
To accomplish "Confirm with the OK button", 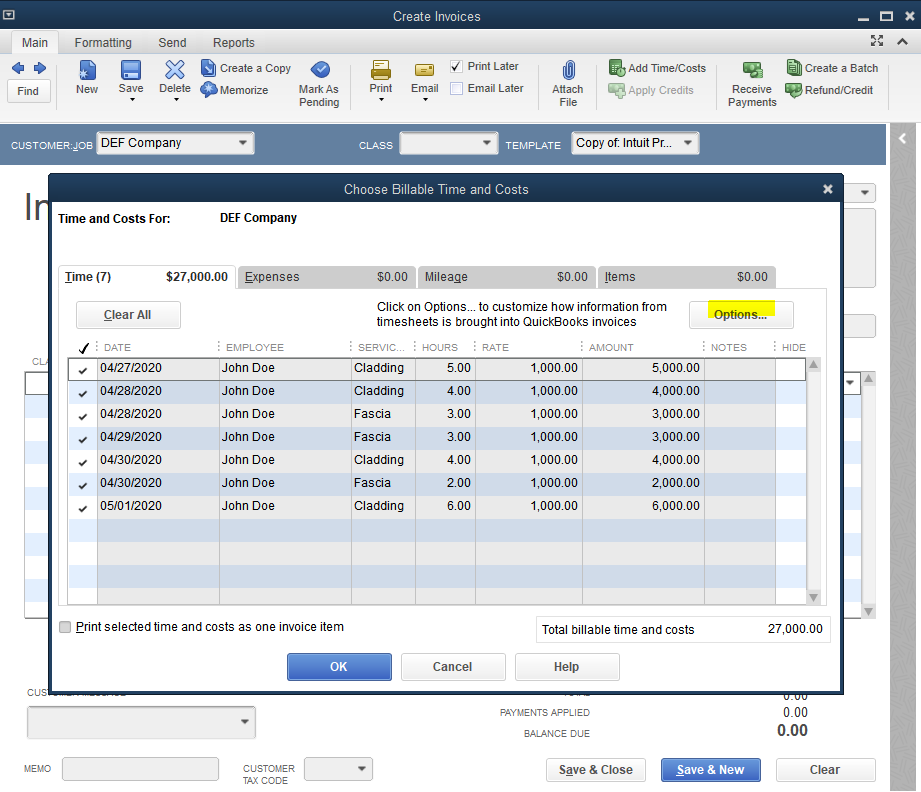I will [339, 667].
